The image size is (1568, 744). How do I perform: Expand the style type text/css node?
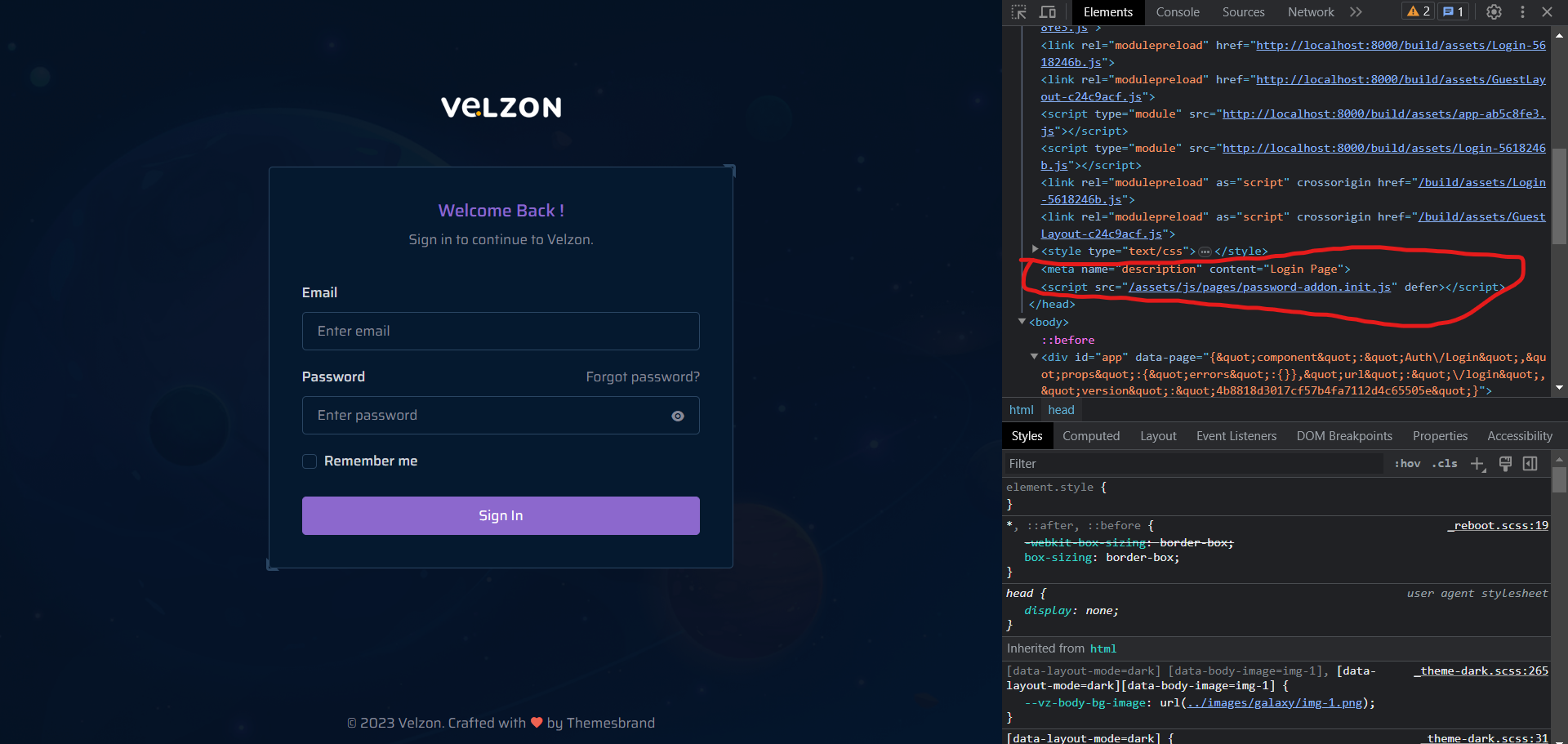click(1035, 250)
